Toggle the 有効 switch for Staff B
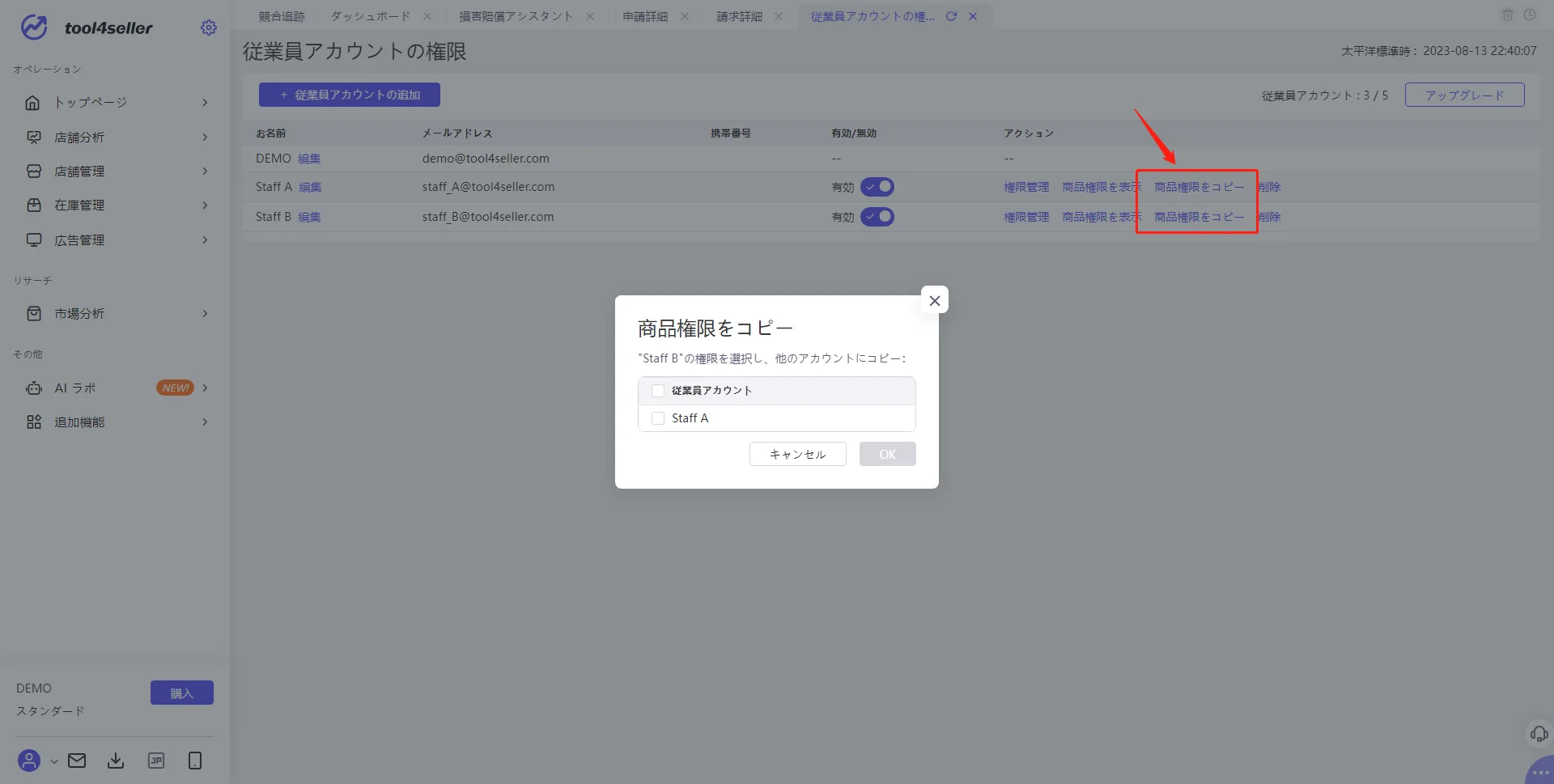Image resolution: width=1554 pixels, height=784 pixels. [x=877, y=217]
